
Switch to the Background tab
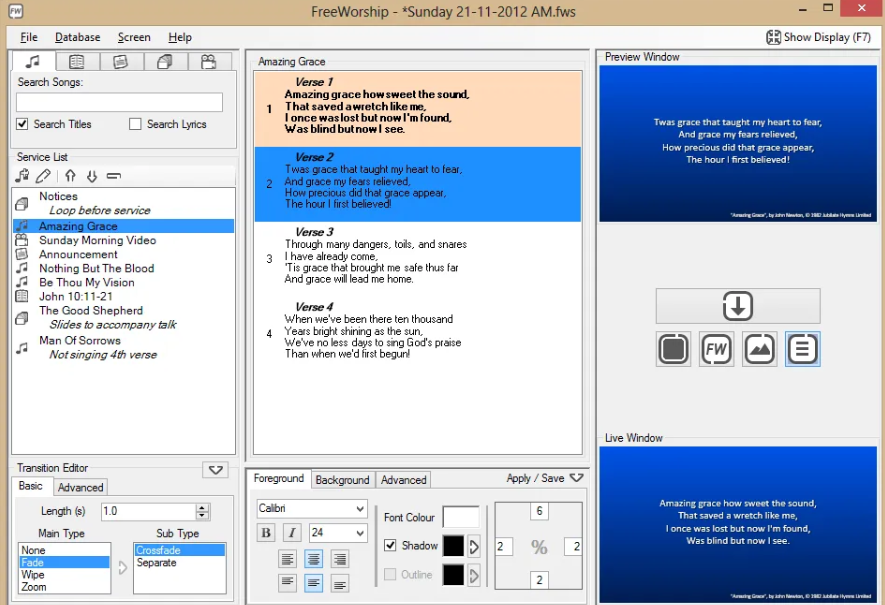342,480
